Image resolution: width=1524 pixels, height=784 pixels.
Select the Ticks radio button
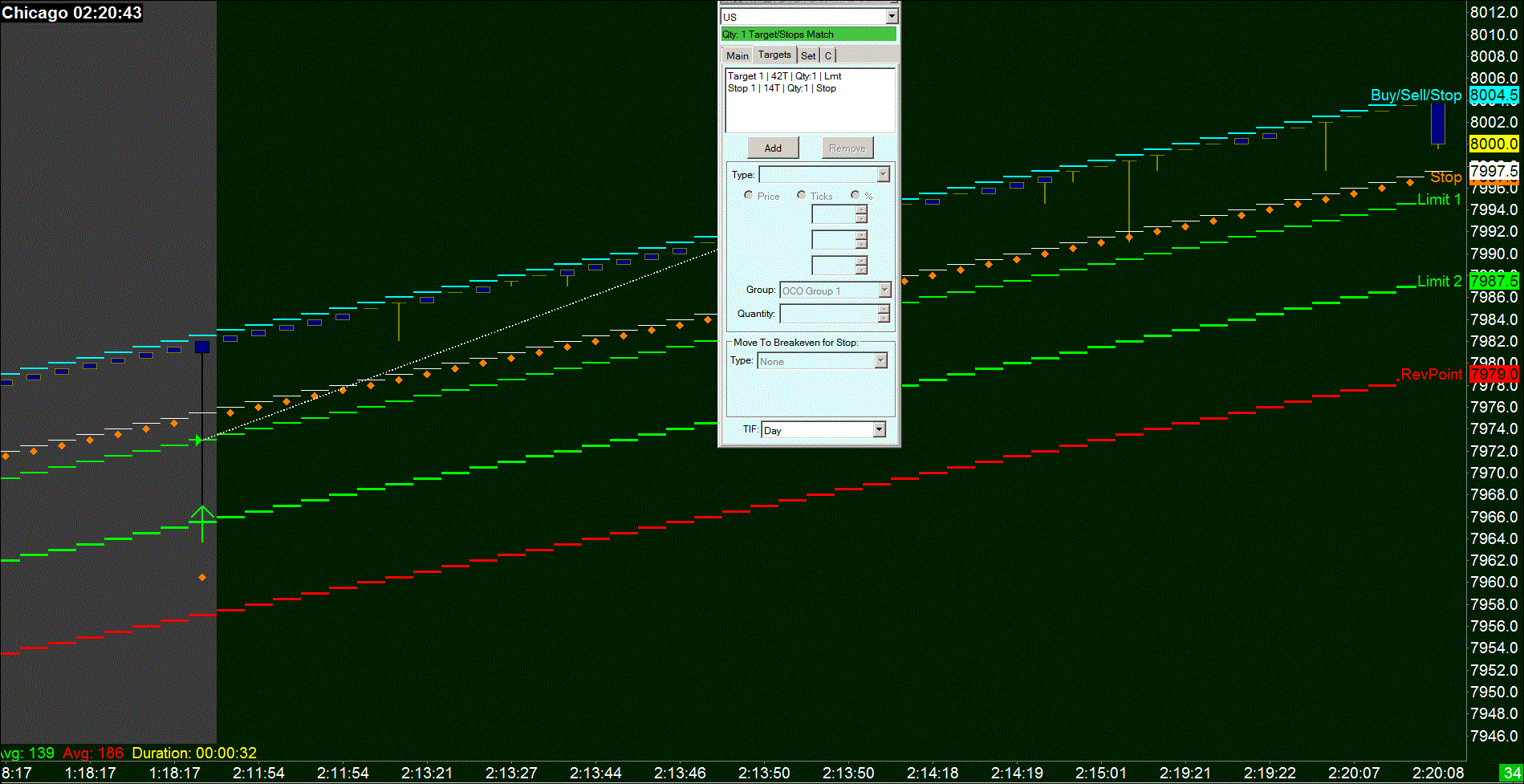(x=802, y=195)
